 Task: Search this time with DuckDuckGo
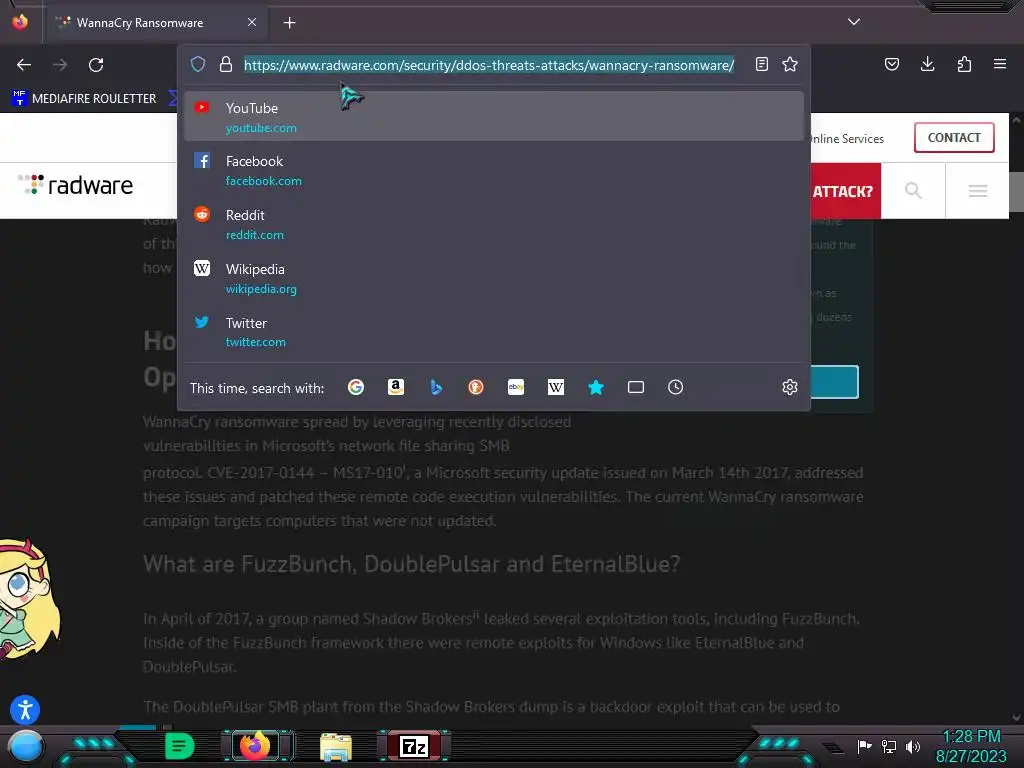pyautogui.click(x=476, y=387)
